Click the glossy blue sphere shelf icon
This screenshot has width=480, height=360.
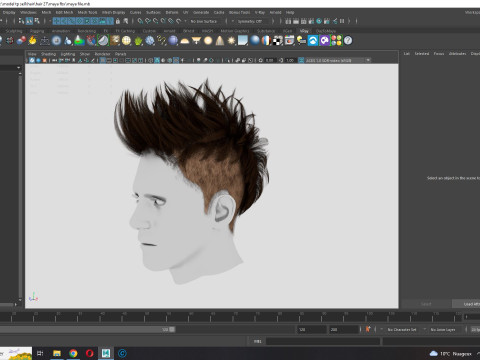(x=255, y=41)
